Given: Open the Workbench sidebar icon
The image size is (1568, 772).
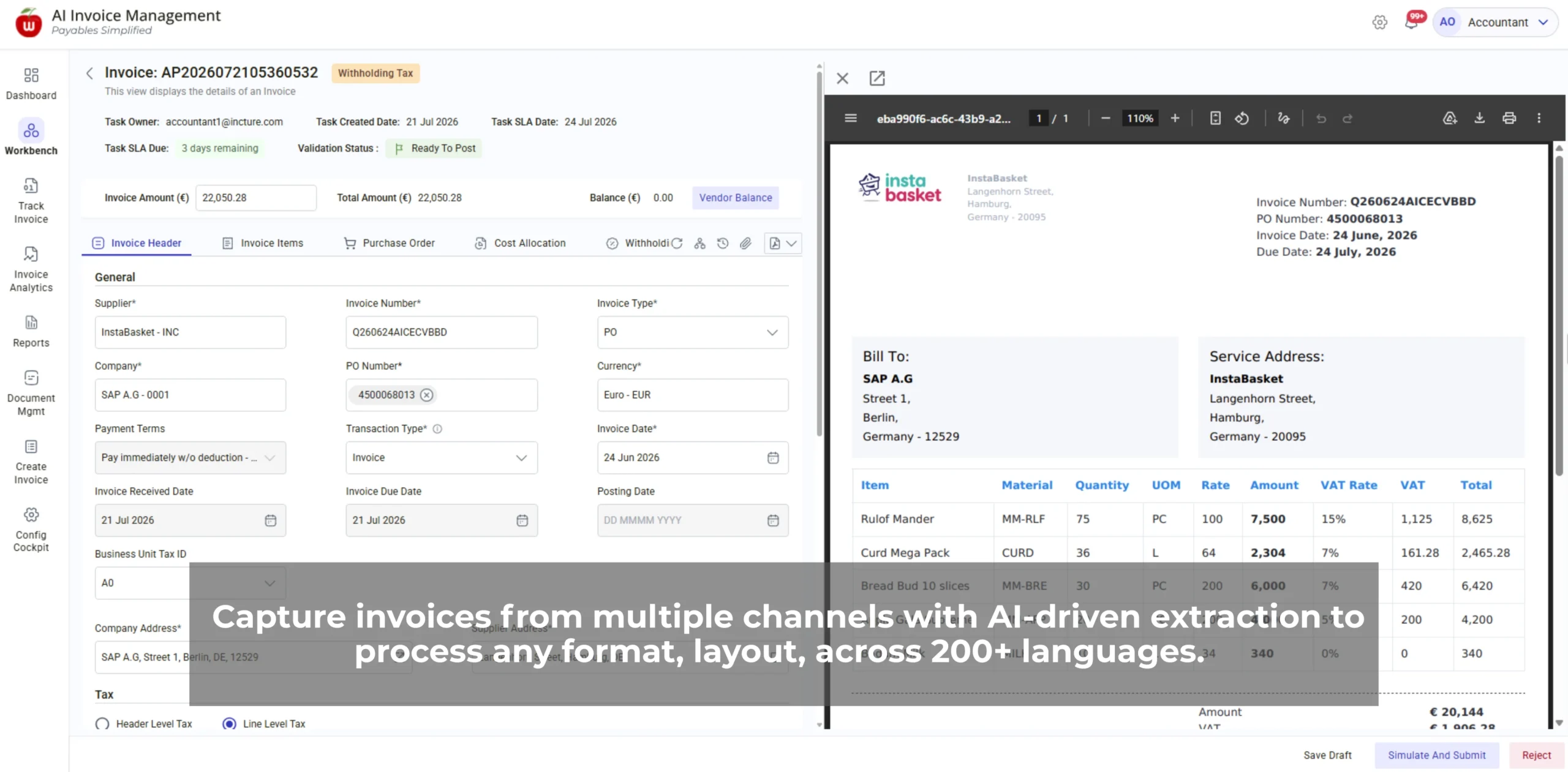Looking at the screenshot, I should [x=31, y=138].
